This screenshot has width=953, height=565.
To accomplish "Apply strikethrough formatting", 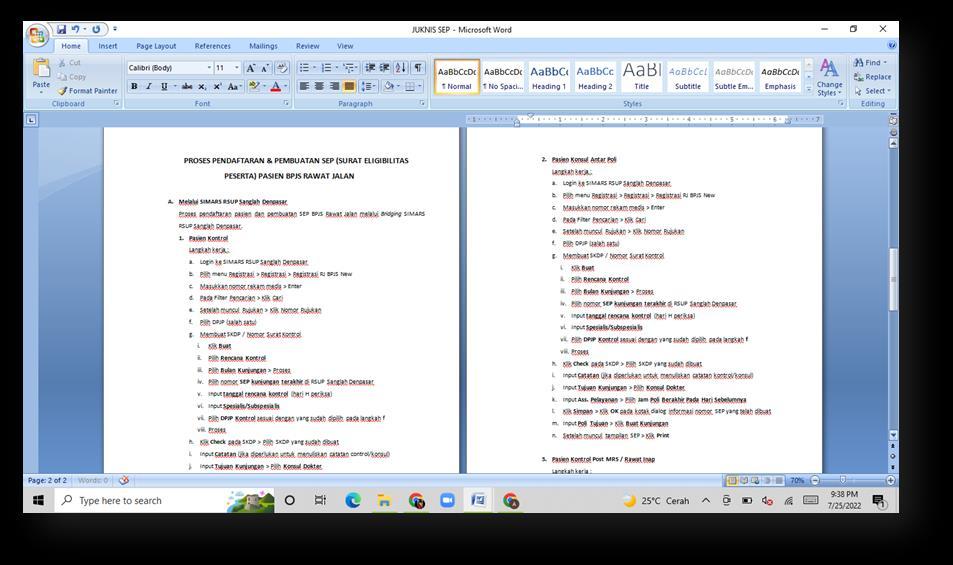I will coord(187,86).
